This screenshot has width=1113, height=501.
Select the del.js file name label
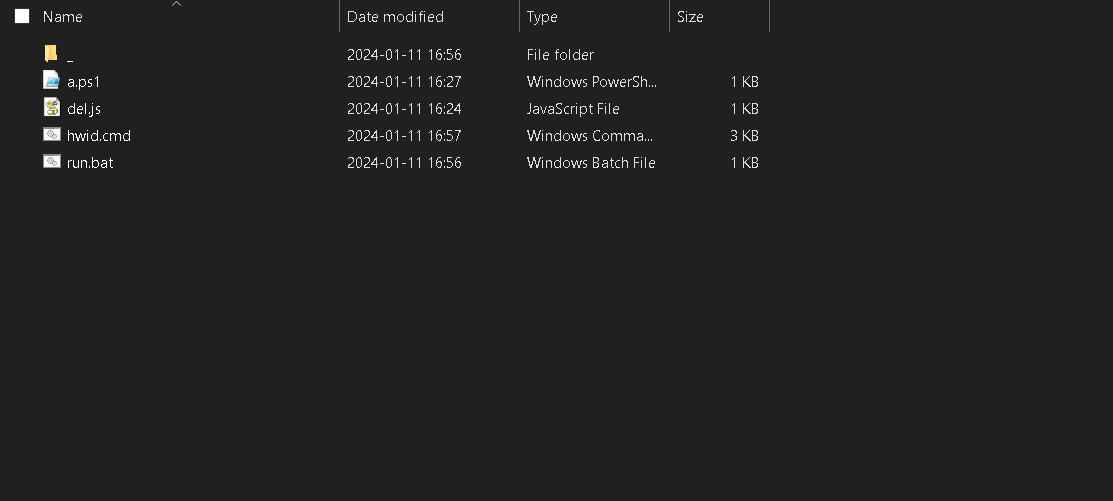(x=84, y=108)
